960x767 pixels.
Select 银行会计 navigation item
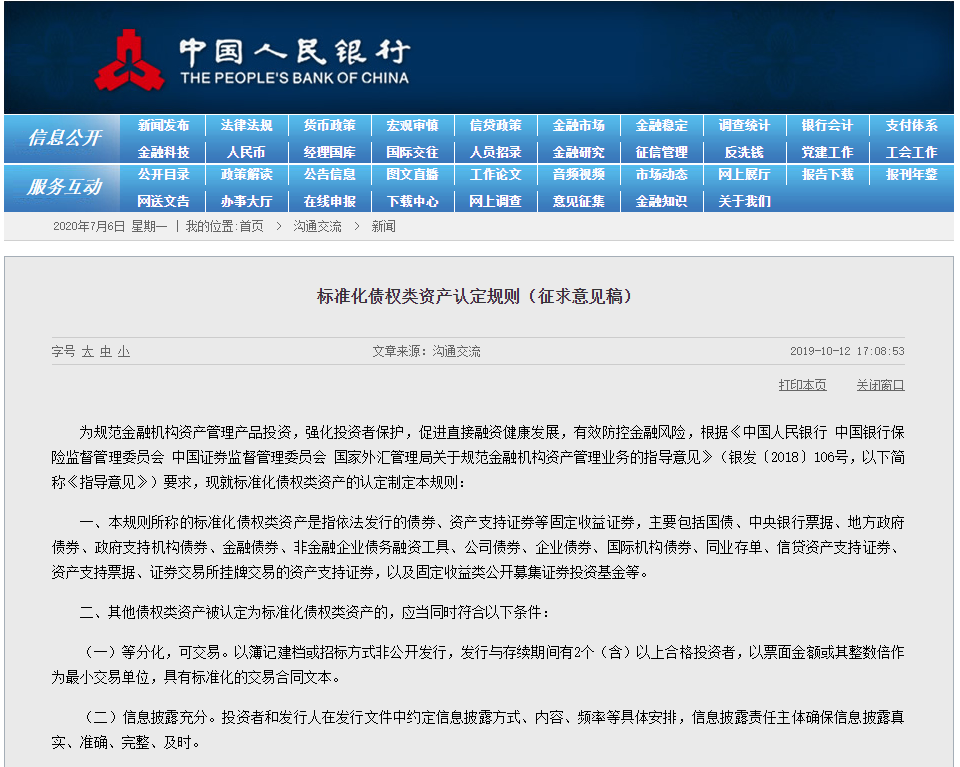[x=828, y=125]
